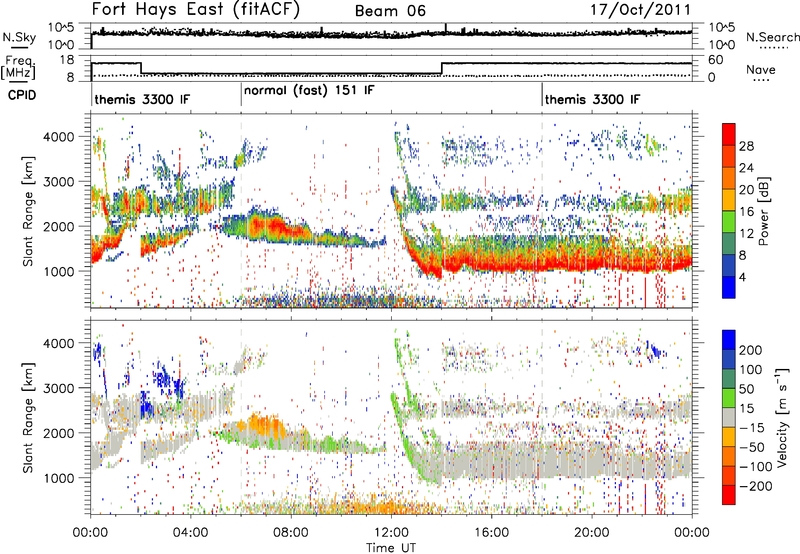
Task: Click the 'Time UT' axis title
Action: [391, 548]
